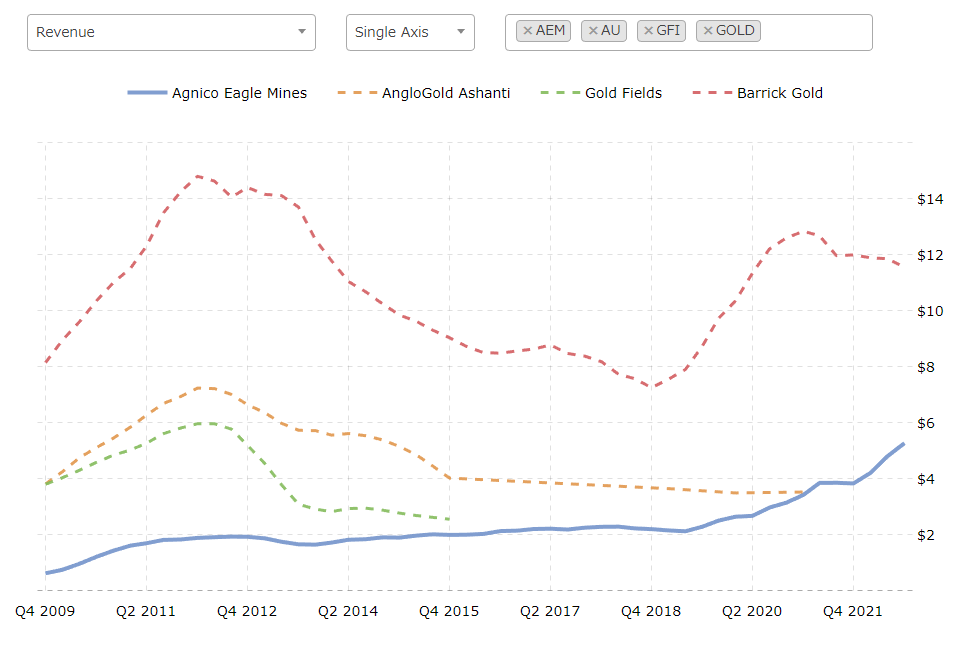Click the $6 y-axis label
The width and height of the screenshot is (975, 650).
tap(926, 423)
